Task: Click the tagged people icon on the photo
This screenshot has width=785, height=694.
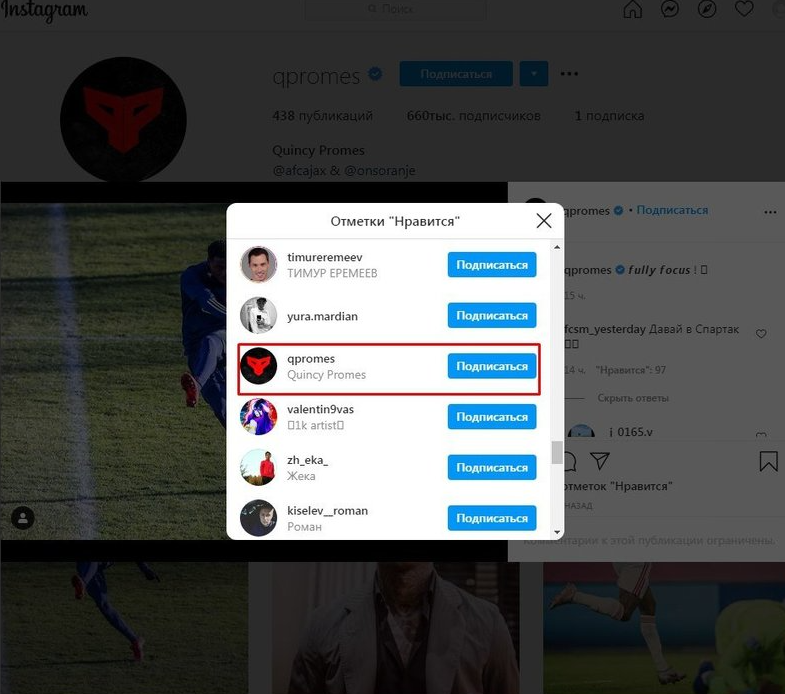Action: [x=23, y=518]
